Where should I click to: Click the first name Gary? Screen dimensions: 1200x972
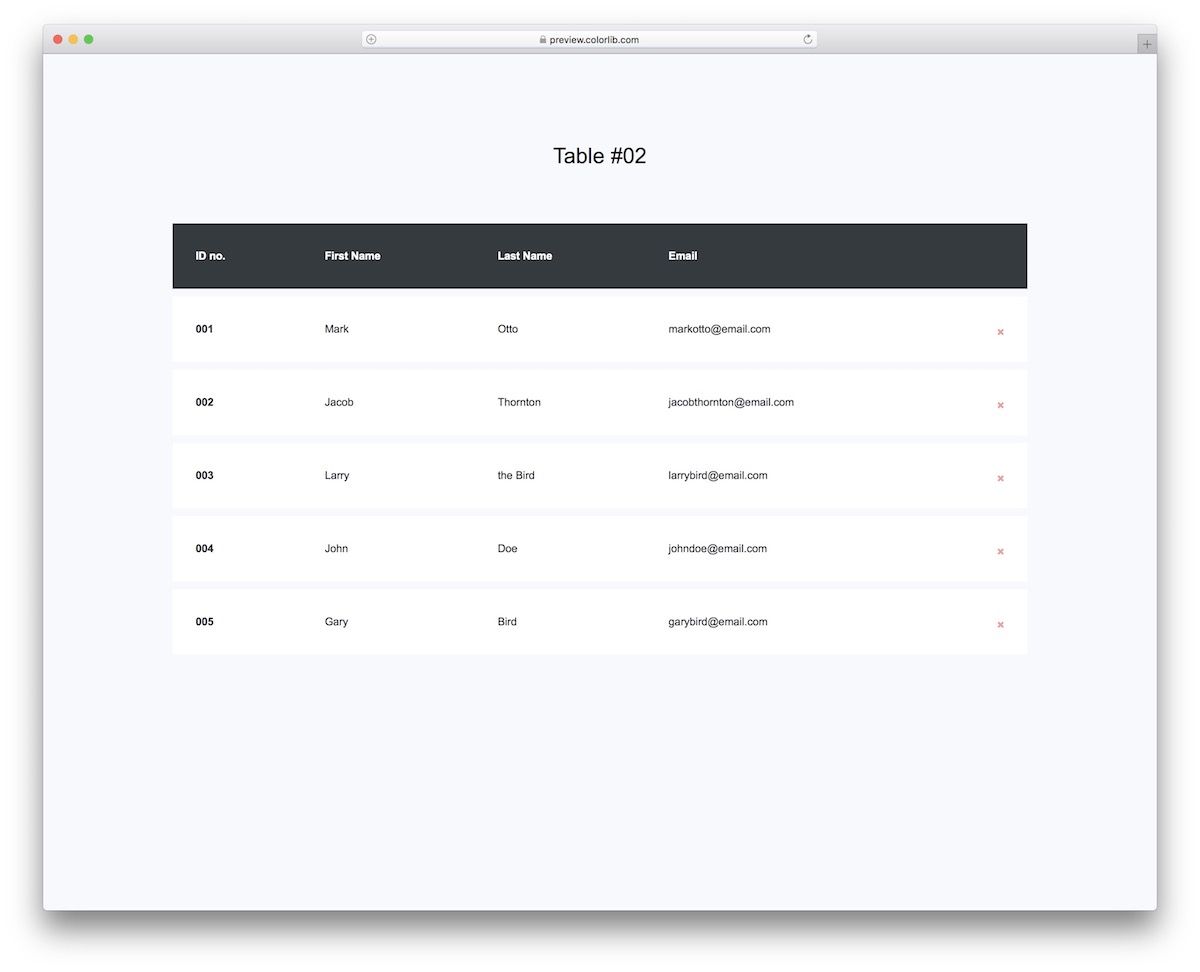tap(336, 622)
